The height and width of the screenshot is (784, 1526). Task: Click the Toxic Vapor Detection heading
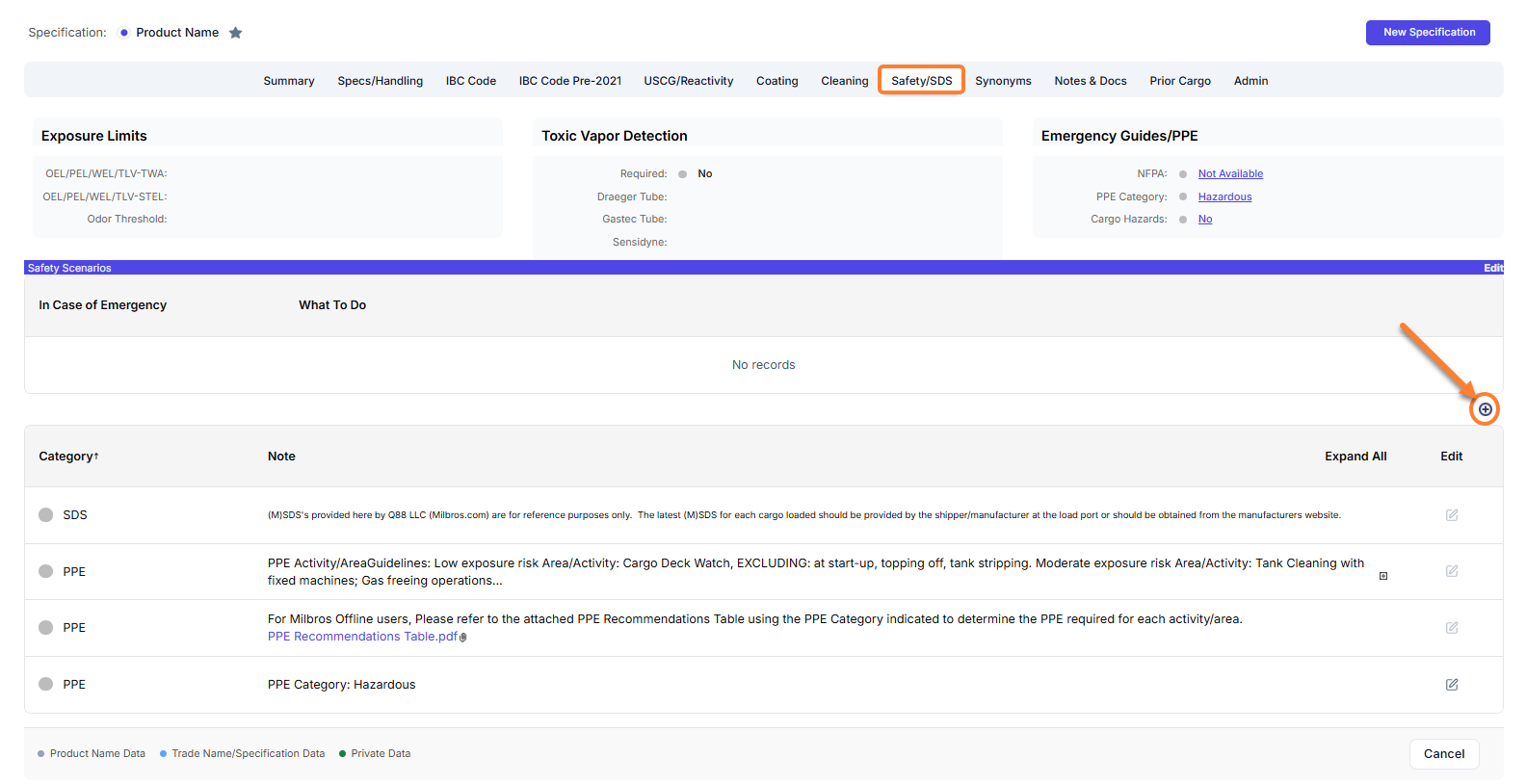tap(615, 136)
